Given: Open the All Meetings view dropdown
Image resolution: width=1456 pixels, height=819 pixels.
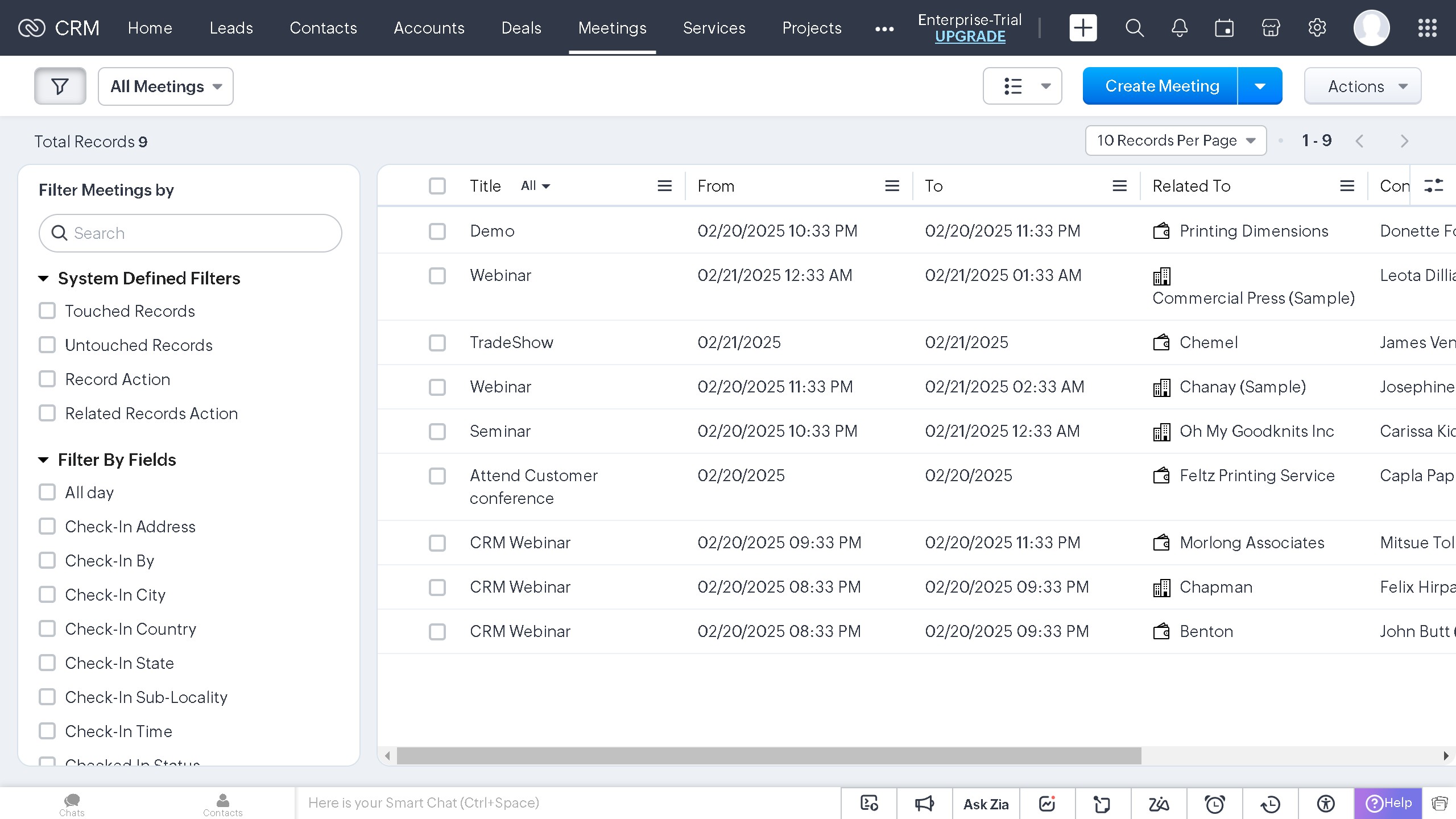Looking at the screenshot, I should click(x=166, y=86).
